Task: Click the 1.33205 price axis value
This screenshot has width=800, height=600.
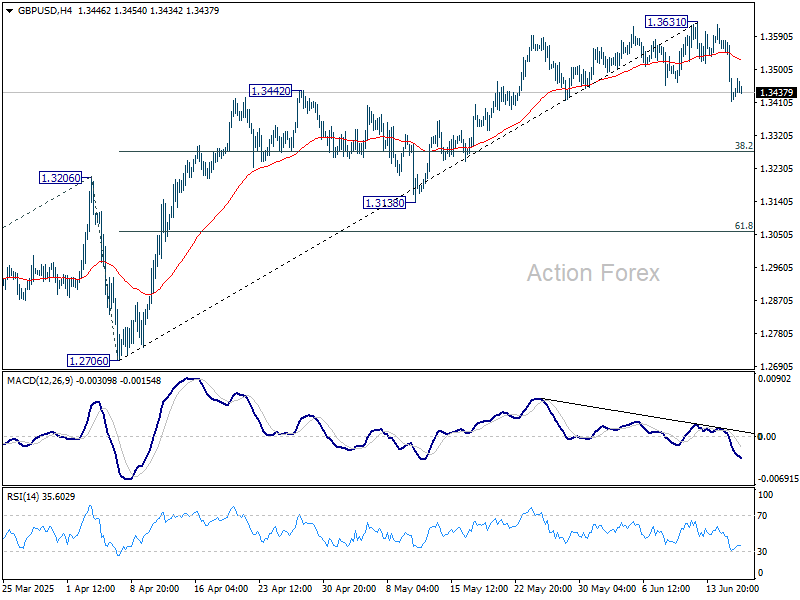Action: (777, 136)
